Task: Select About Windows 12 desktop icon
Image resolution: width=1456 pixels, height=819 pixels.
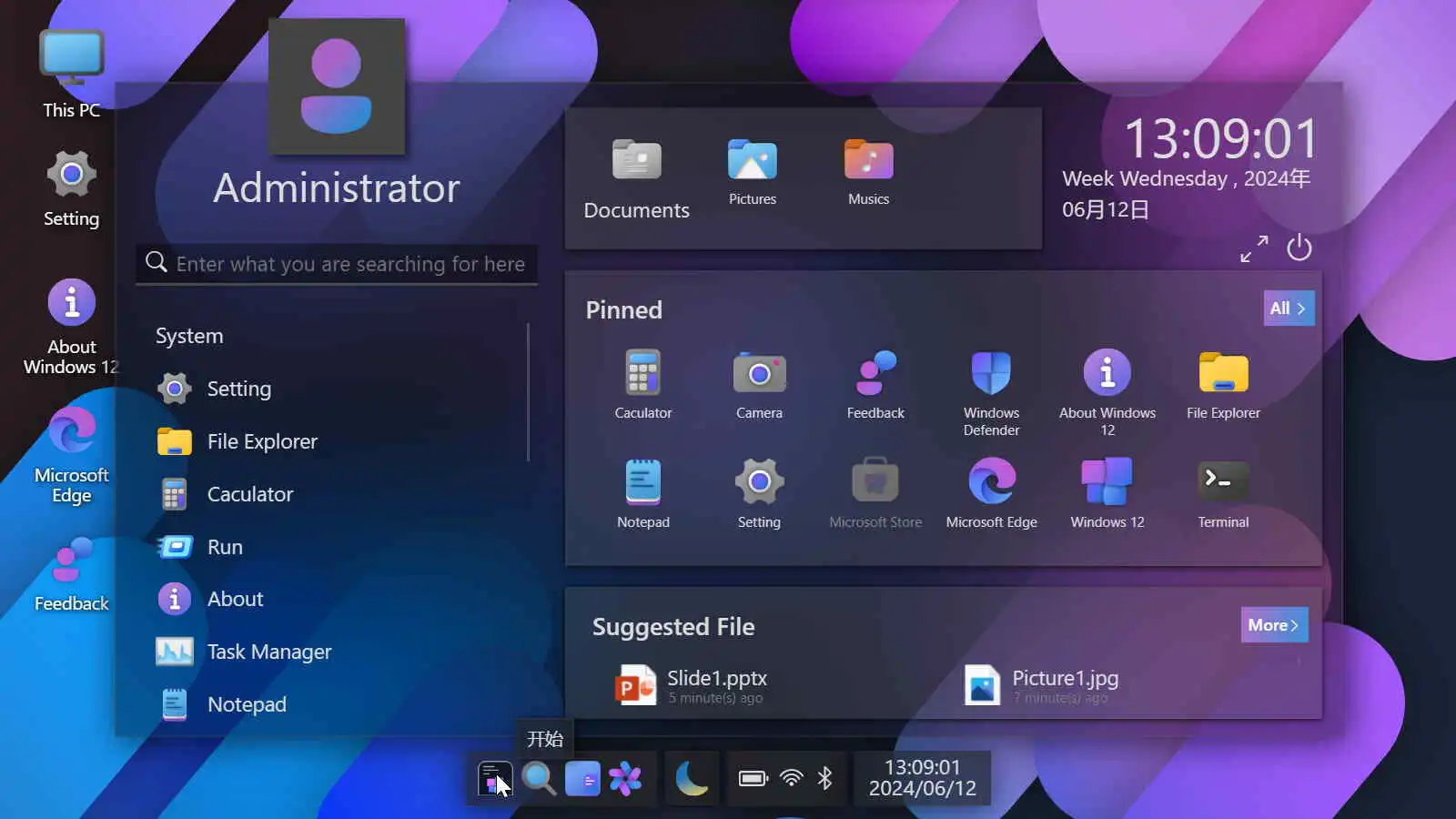Action: point(71,328)
